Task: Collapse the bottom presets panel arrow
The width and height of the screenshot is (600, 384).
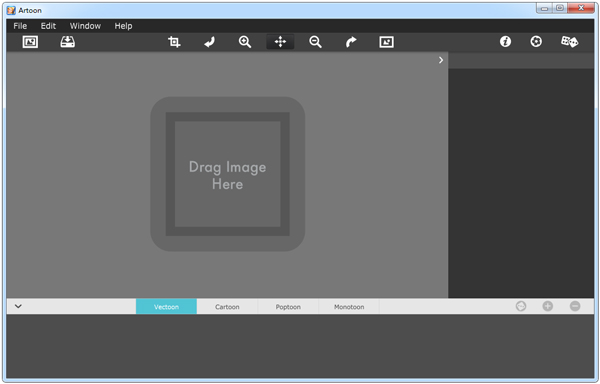Action: pyautogui.click(x=18, y=306)
